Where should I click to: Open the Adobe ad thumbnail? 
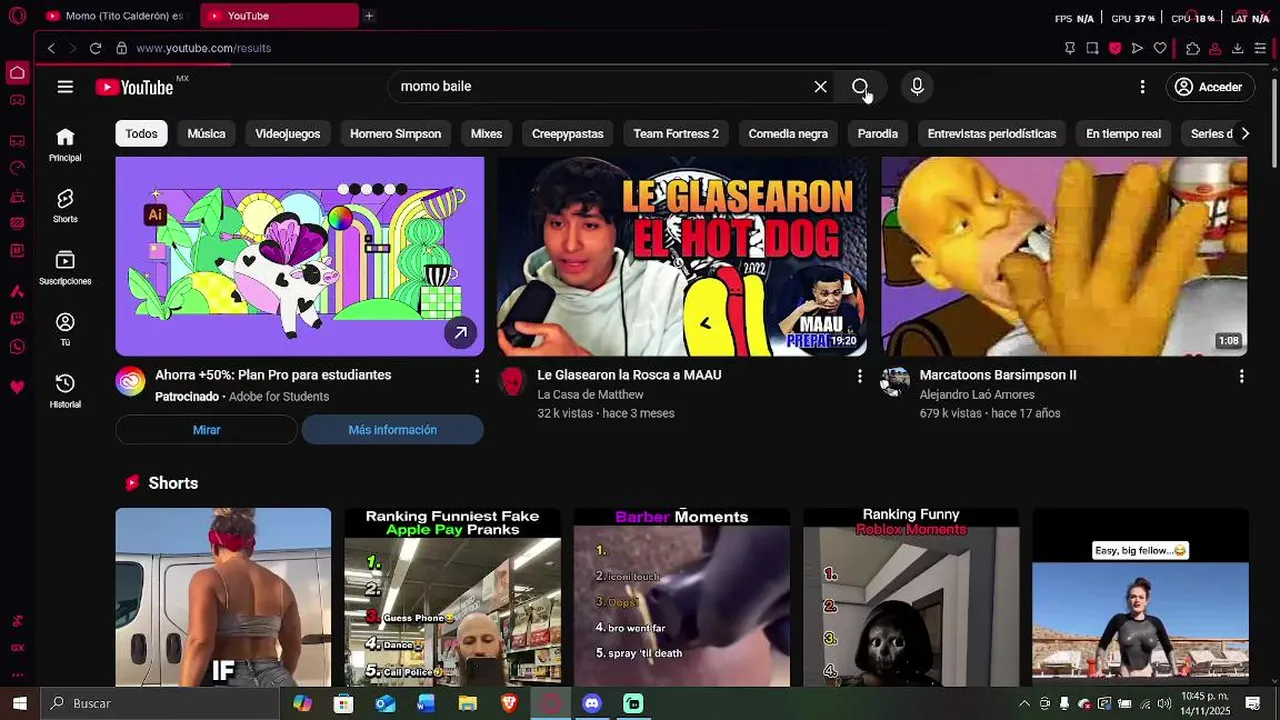(x=299, y=256)
